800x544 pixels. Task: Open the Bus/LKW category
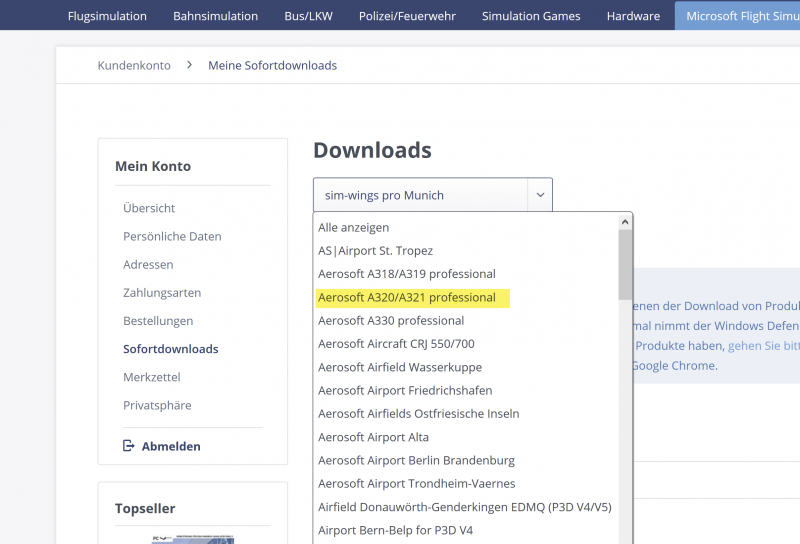[308, 16]
